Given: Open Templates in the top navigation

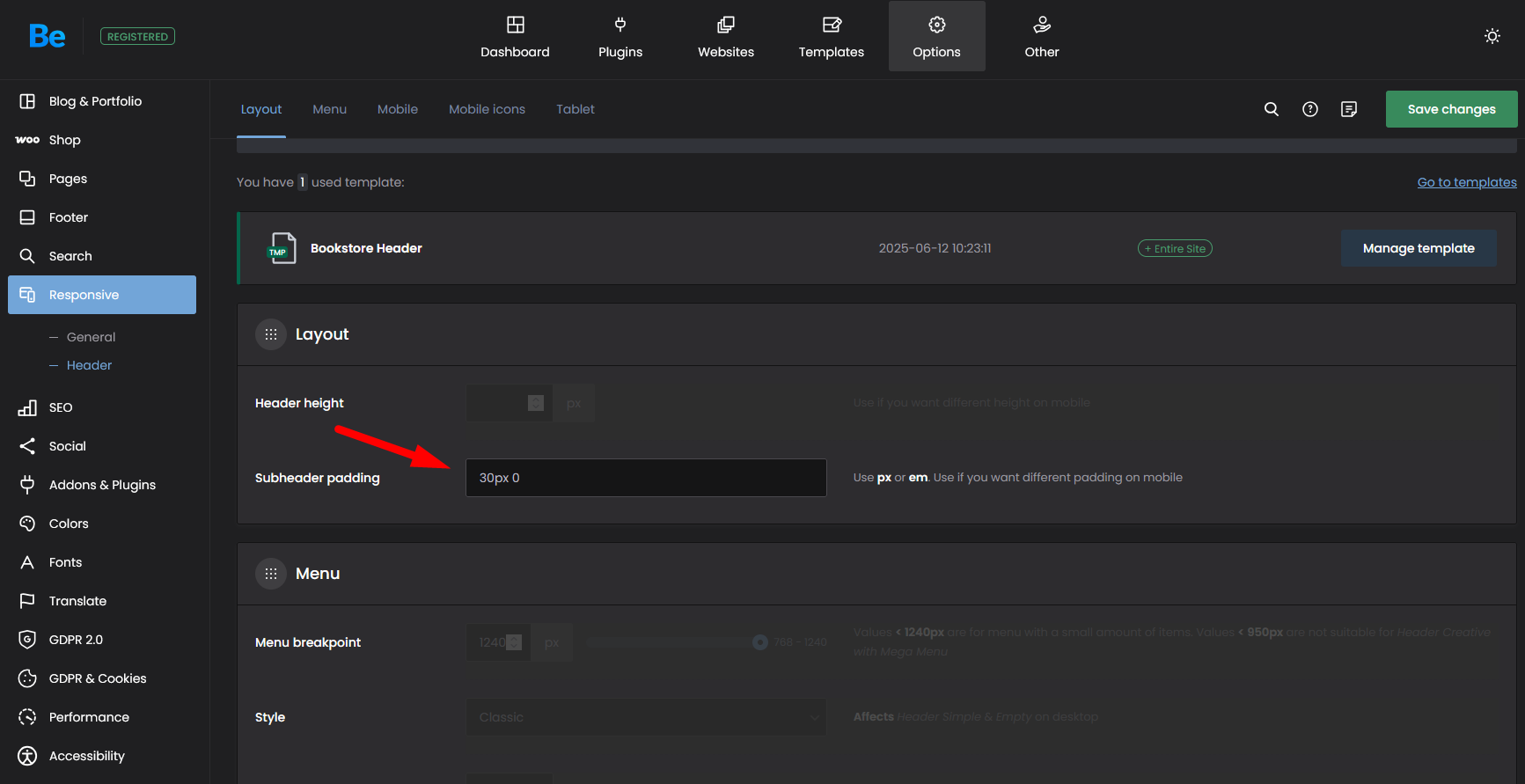Looking at the screenshot, I should (831, 37).
